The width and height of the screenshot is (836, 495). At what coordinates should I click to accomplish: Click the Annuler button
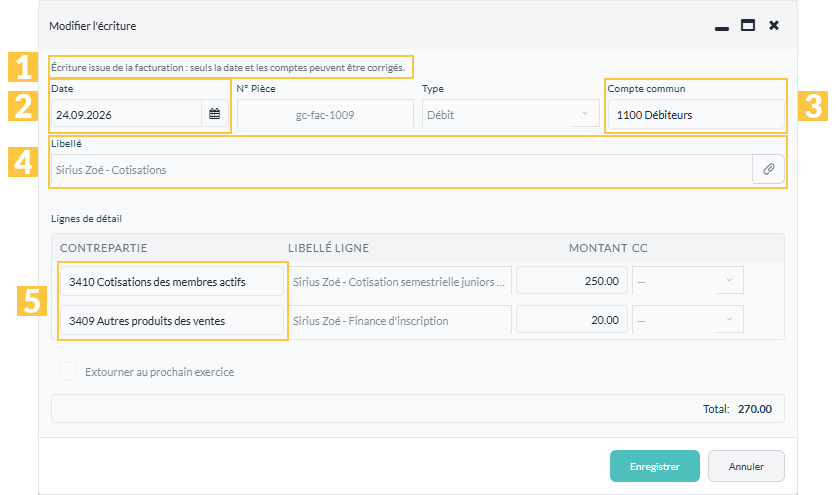point(746,466)
